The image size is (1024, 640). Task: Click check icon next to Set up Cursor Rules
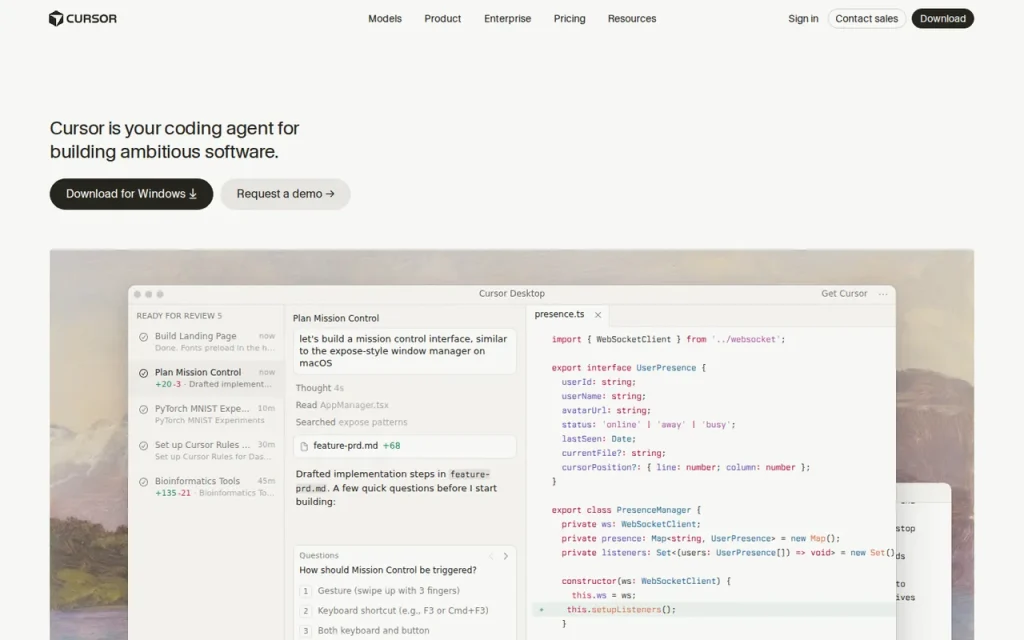point(143,446)
